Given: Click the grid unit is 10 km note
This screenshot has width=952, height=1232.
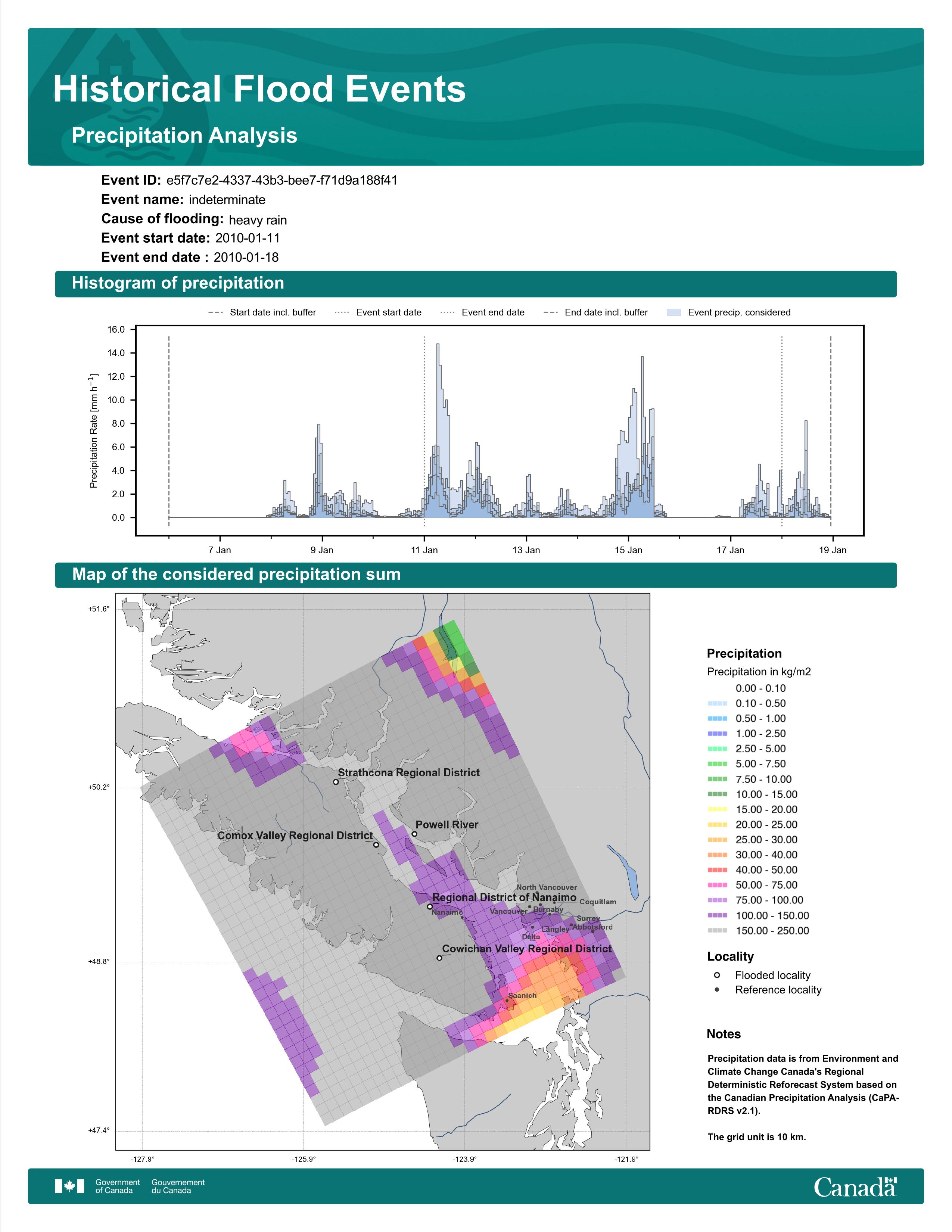Looking at the screenshot, I should pos(756,1137).
